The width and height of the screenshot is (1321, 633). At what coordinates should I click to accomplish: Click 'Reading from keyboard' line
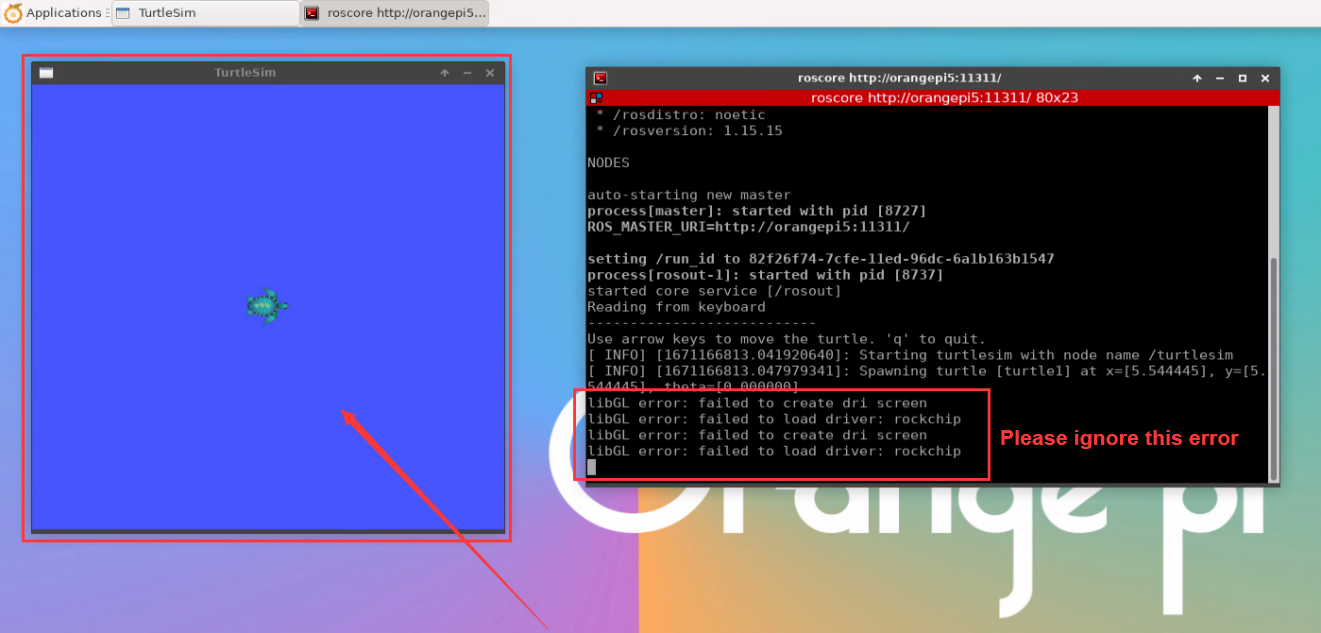(x=676, y=307)
